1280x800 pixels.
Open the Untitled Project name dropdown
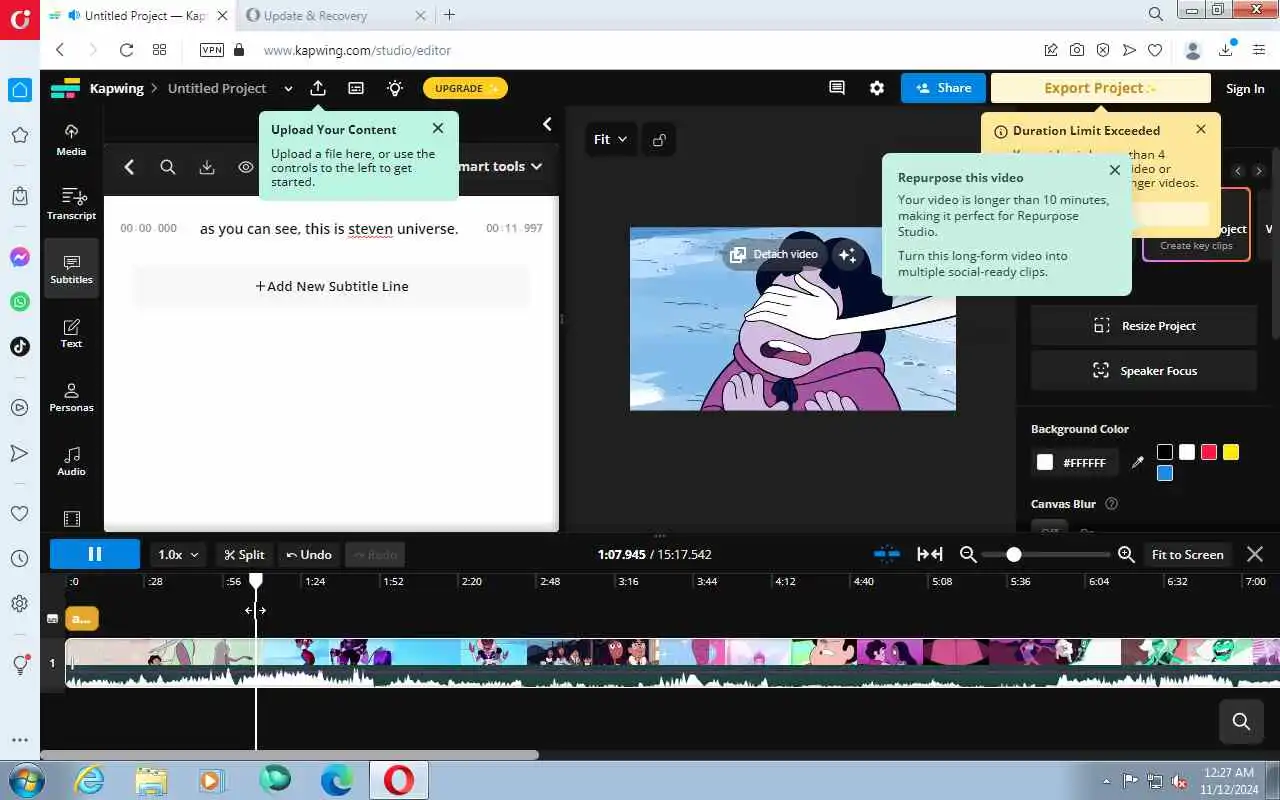[288, 88]
